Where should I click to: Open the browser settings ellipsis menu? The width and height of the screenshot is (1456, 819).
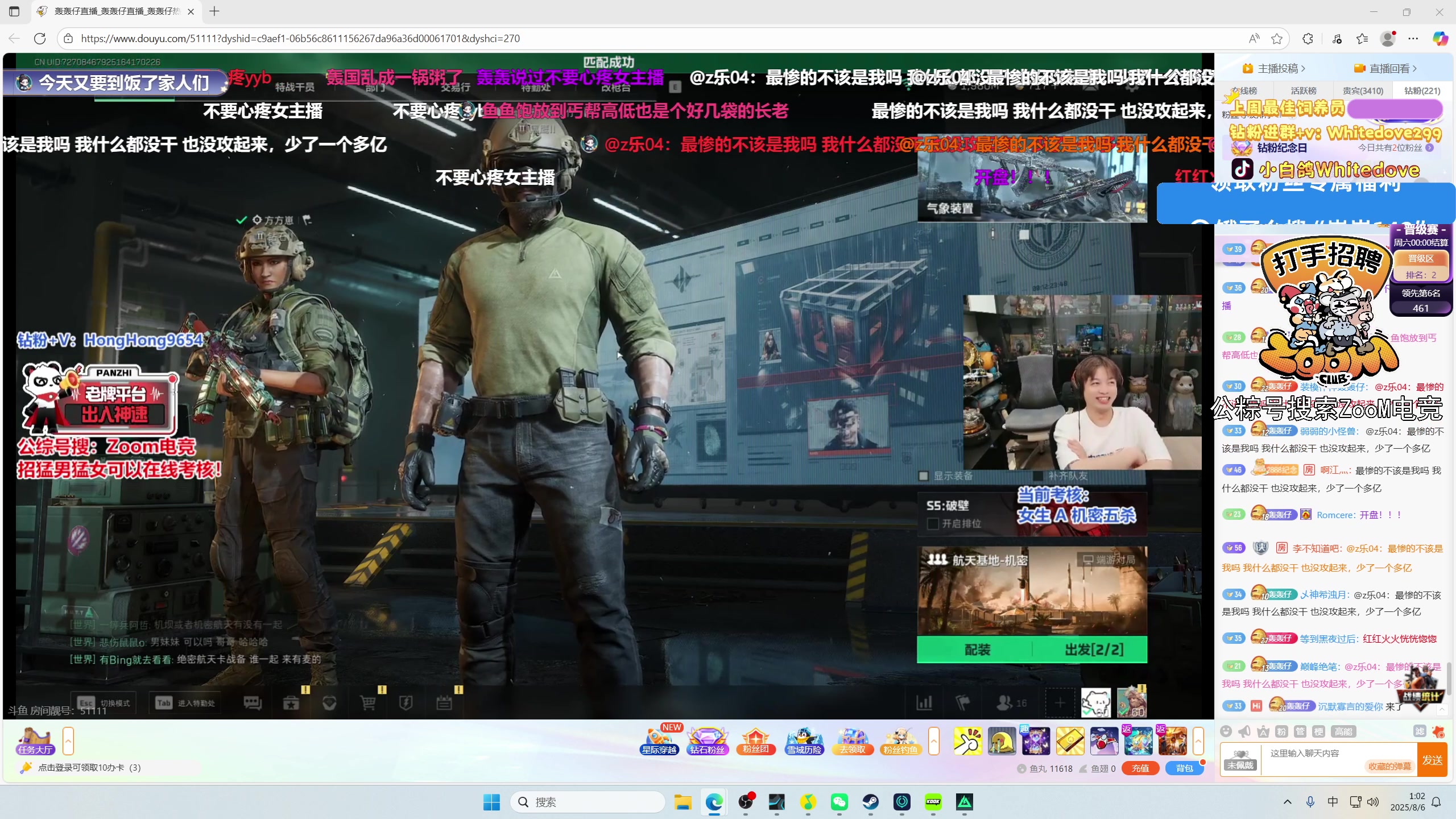pos(1413,39)
